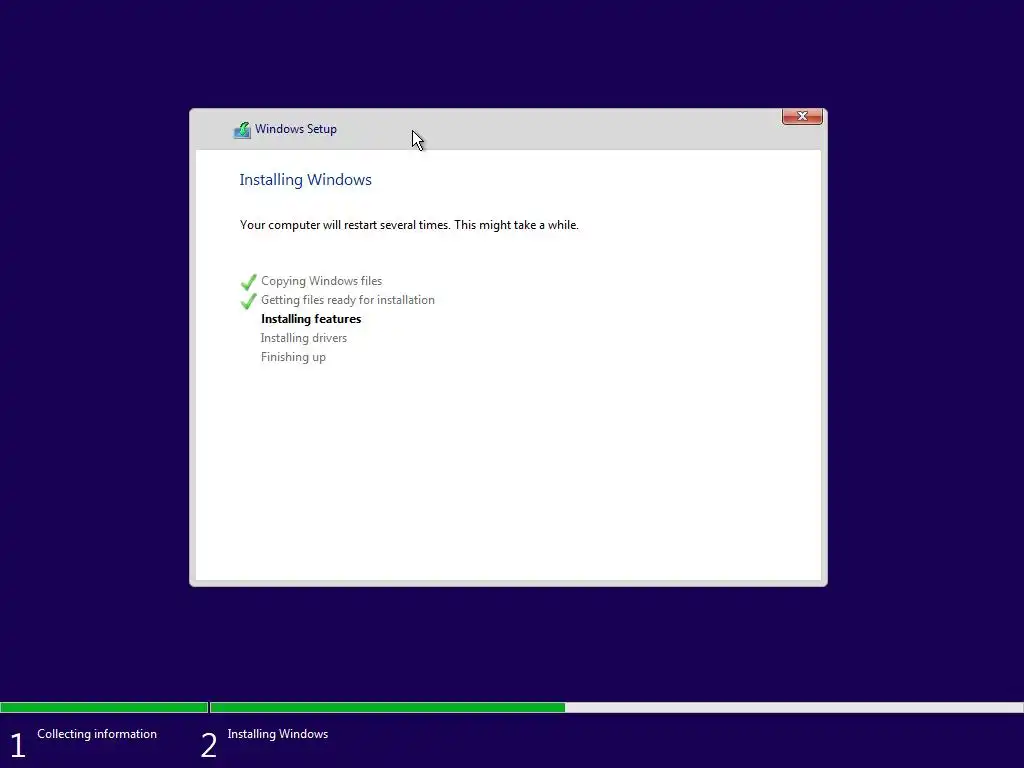The width and height of the screenshot is (1024, 768).
Task: Select 'Getting files ready for installation' step
Action: pos(347,300)
